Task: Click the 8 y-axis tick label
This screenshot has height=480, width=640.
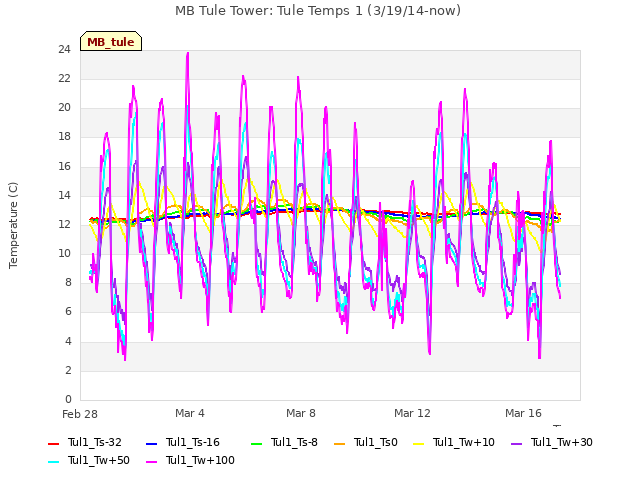Action: click(68, 282)
